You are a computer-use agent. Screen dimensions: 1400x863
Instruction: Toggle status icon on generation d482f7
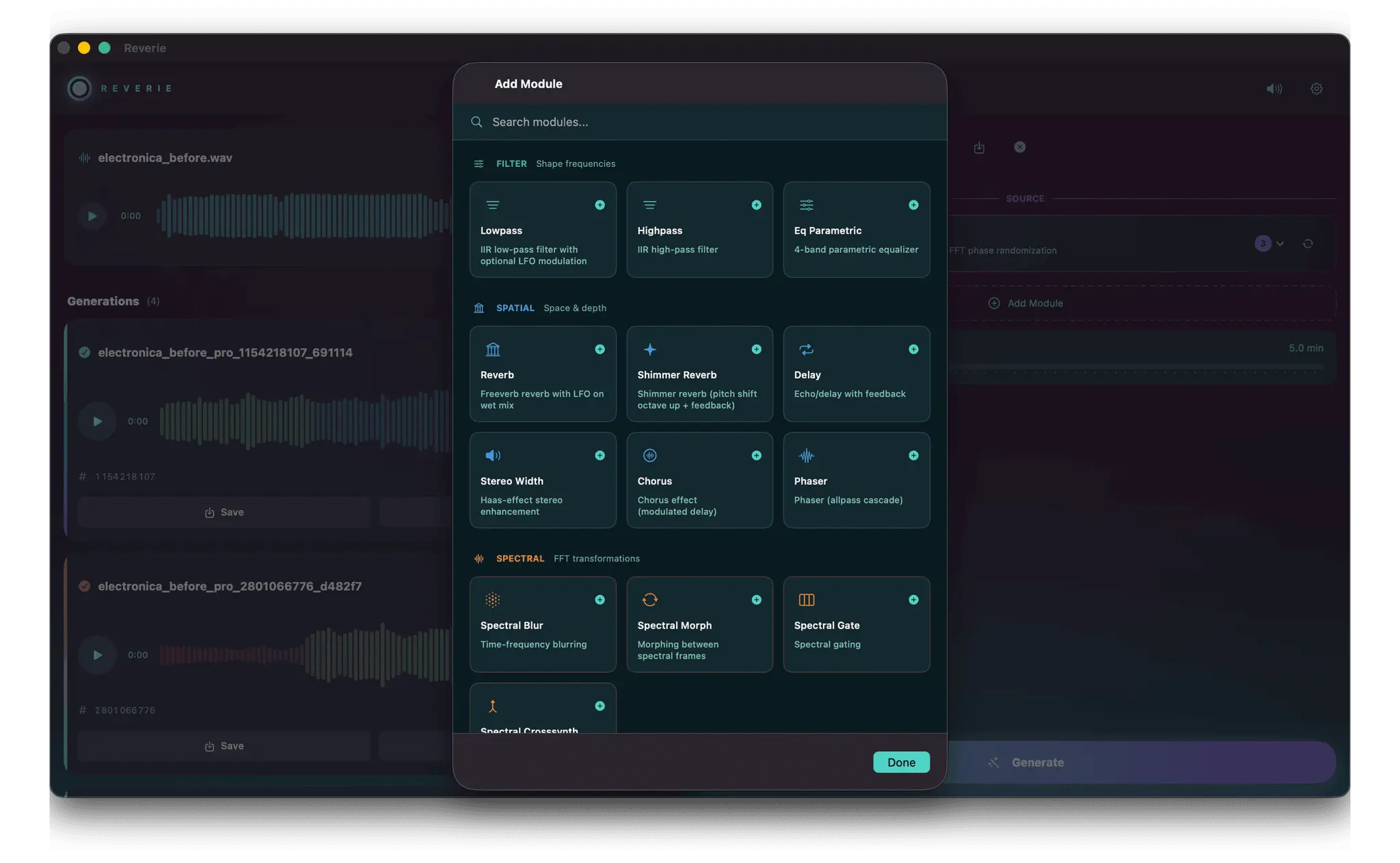[84, 586]
